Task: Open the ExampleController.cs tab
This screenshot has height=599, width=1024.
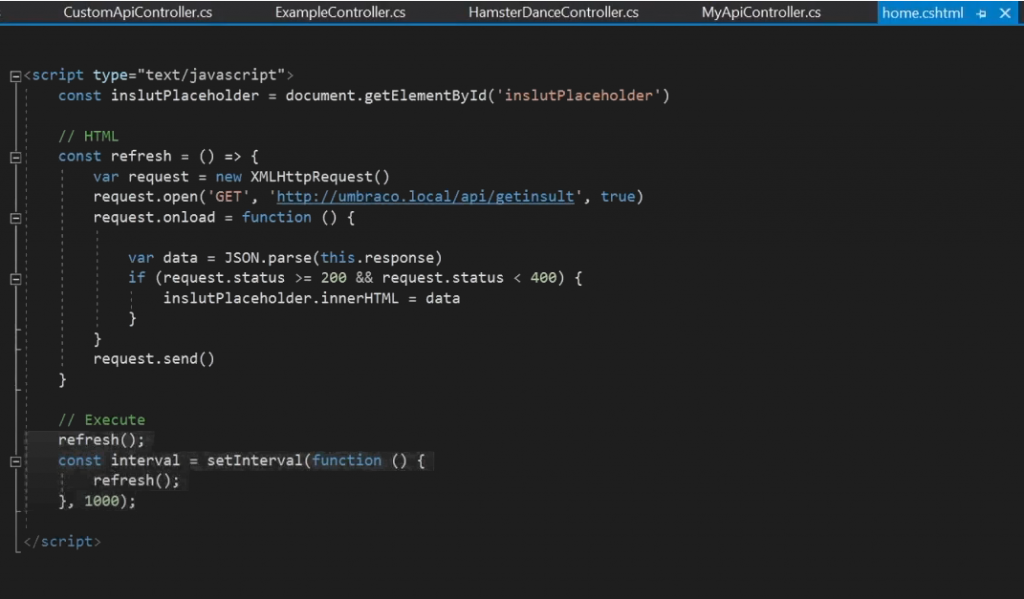Action: (340, 13)
